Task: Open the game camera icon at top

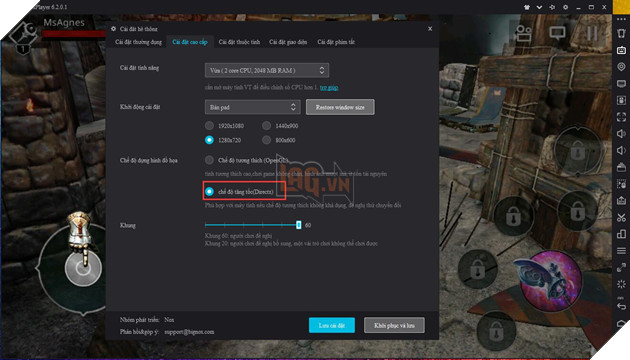Action: tap(523, 33)
